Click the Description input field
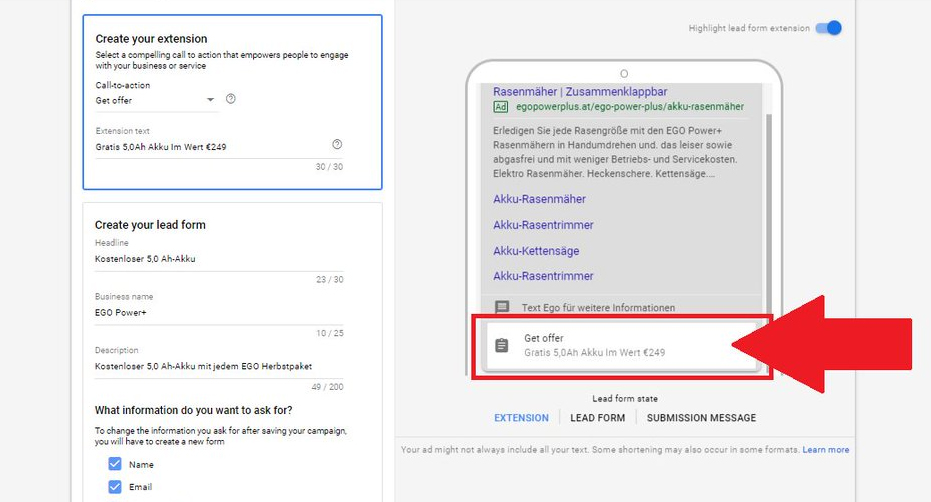Screen dimensions: 931x502 click(219, 366)
